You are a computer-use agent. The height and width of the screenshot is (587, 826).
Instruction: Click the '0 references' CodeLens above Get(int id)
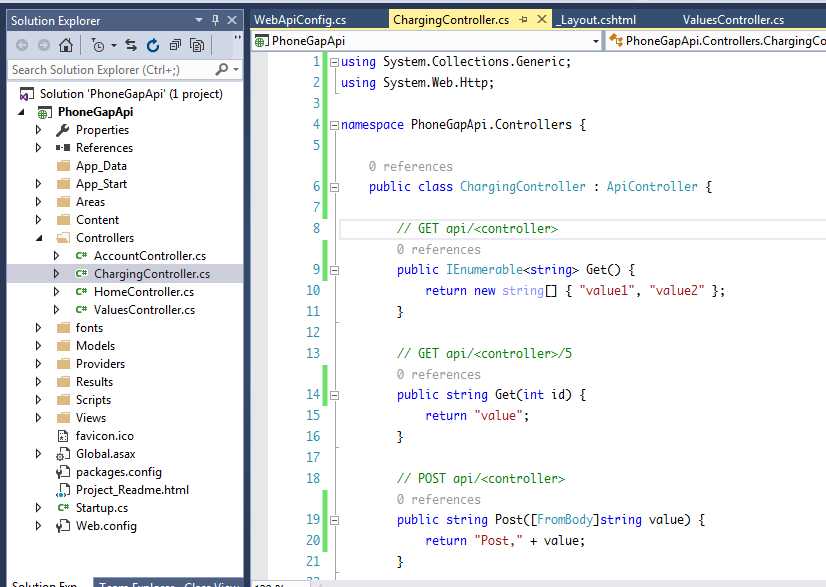click(439, 375)
